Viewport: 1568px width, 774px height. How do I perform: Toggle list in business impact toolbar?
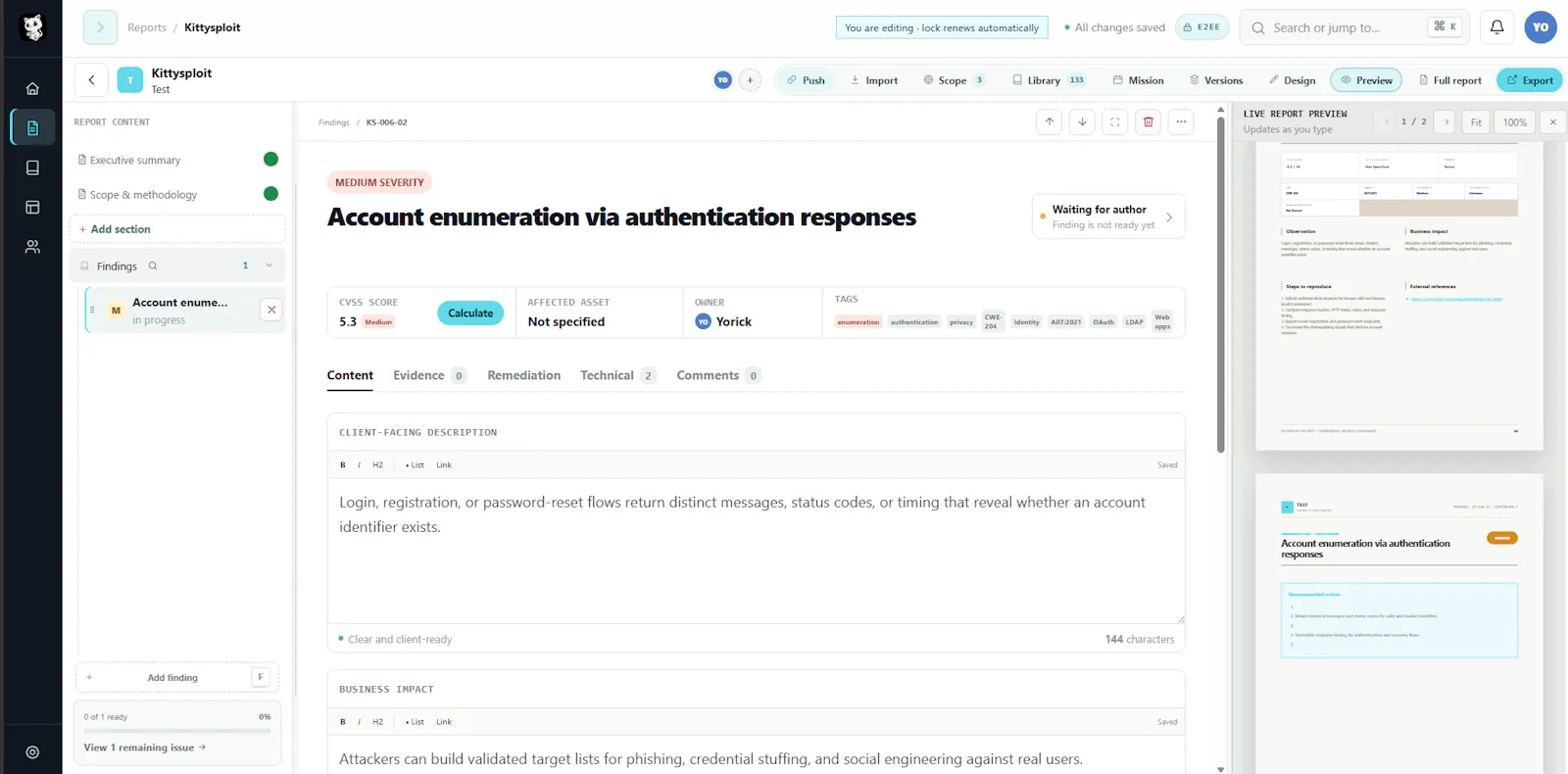click(415, 722)
